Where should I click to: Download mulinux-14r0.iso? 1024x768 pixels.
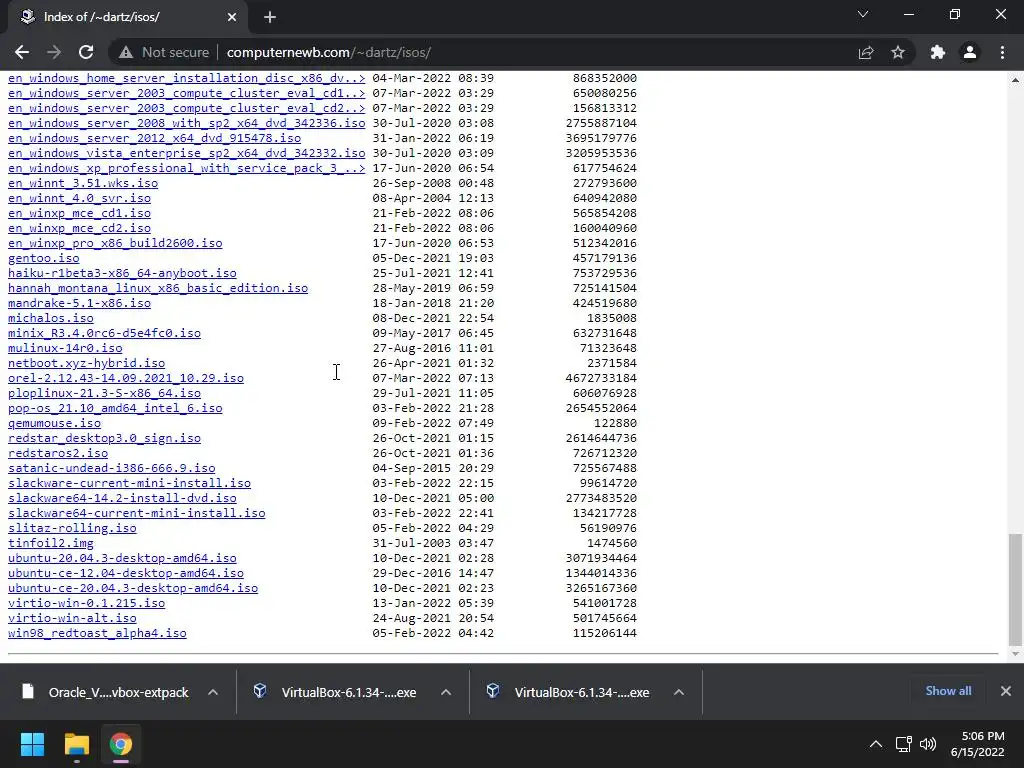click(x=65, y=348)
